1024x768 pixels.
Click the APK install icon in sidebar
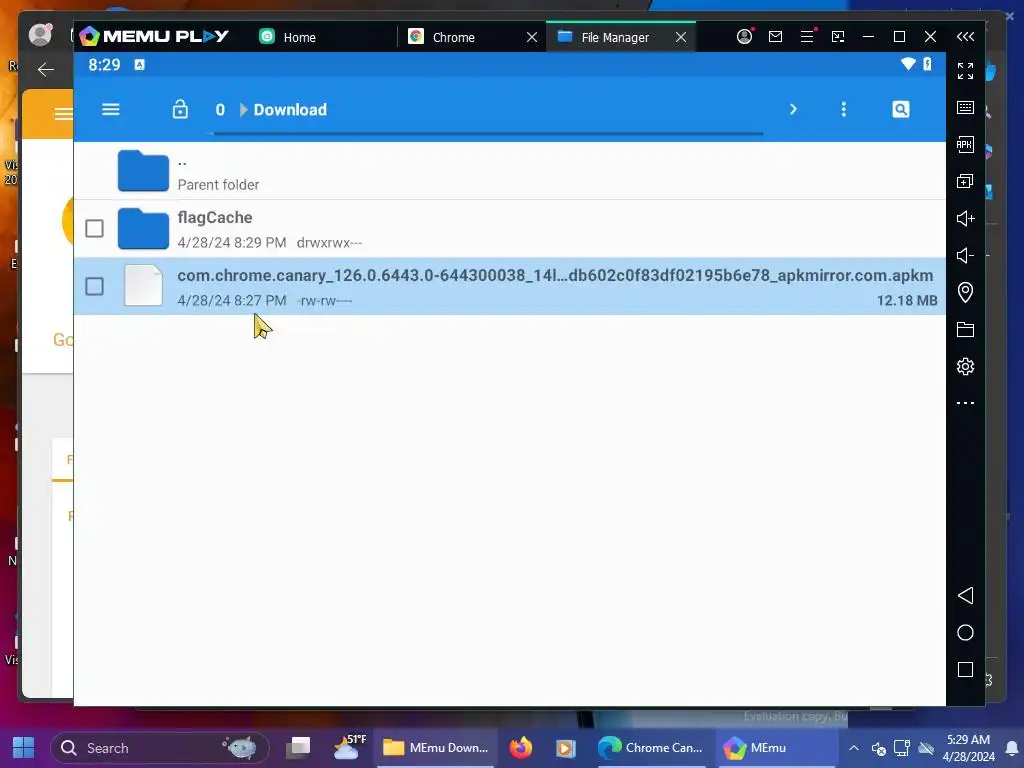click(x=965, y=144)
